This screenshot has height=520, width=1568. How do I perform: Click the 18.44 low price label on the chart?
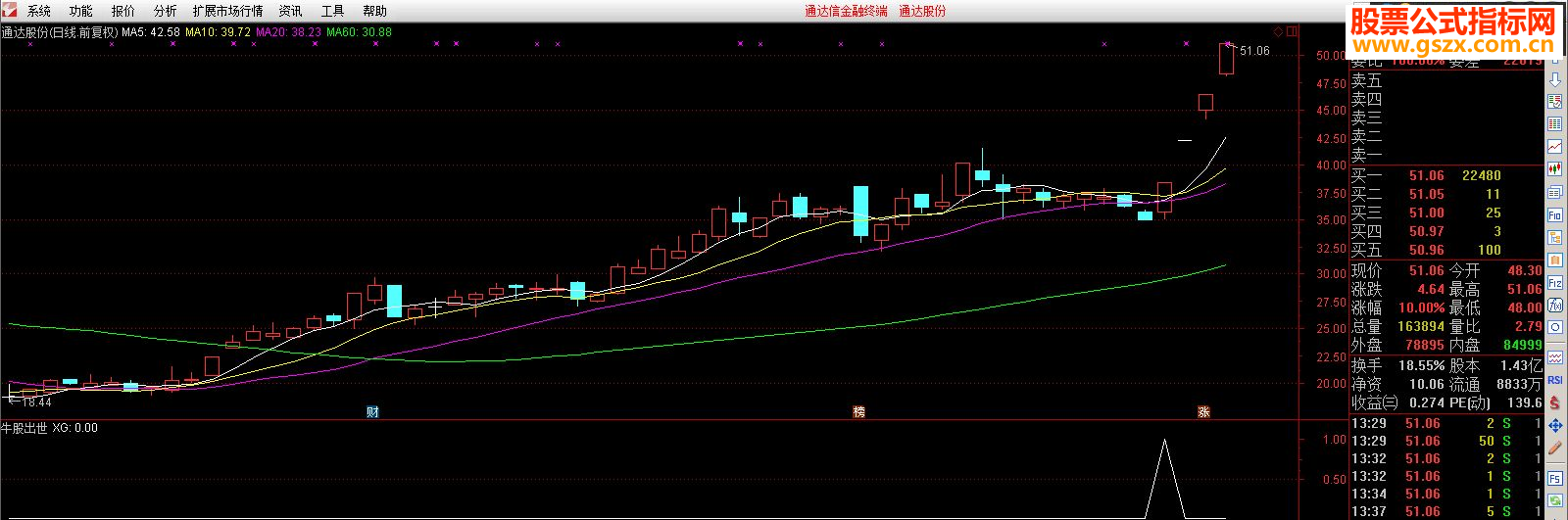(x=36, y=402)
